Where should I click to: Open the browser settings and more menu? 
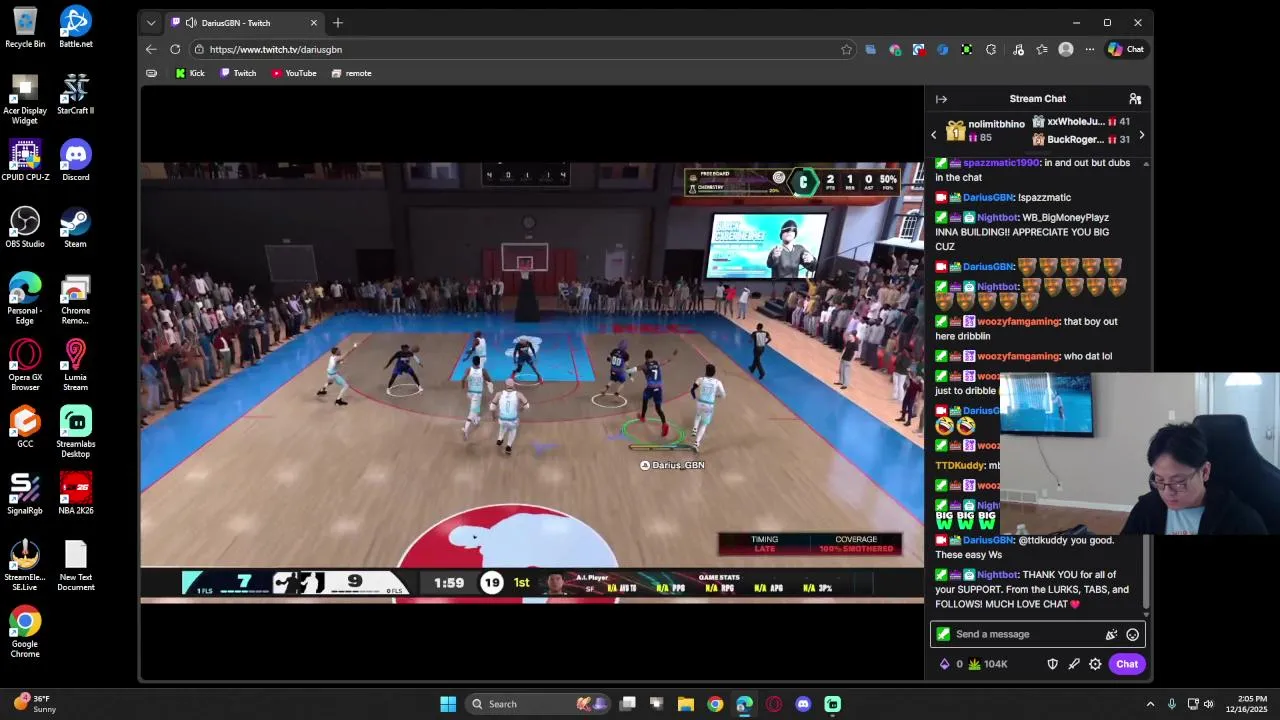(x=1090, y=49)
